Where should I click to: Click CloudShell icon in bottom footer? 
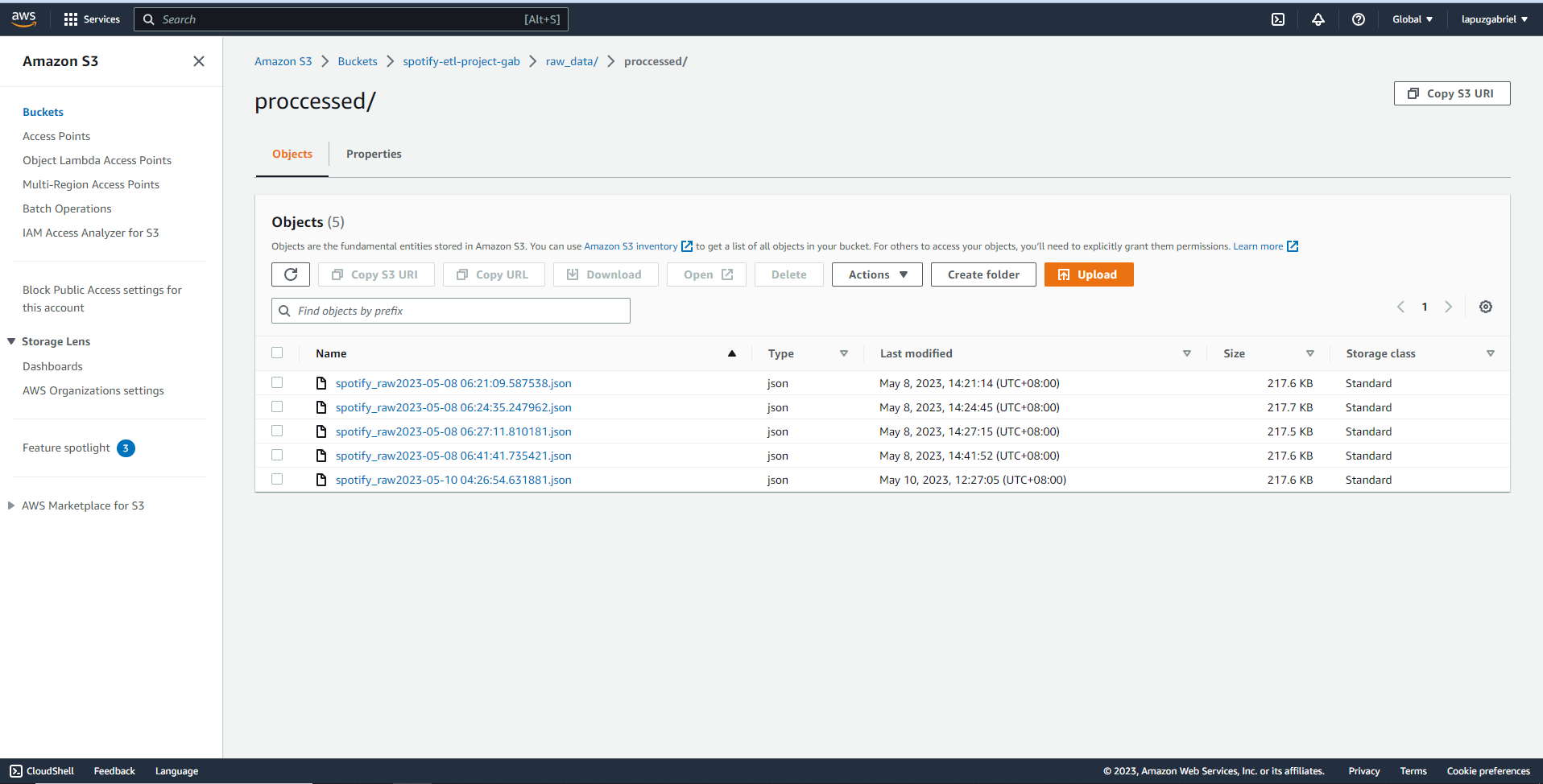tap(16, 771)
